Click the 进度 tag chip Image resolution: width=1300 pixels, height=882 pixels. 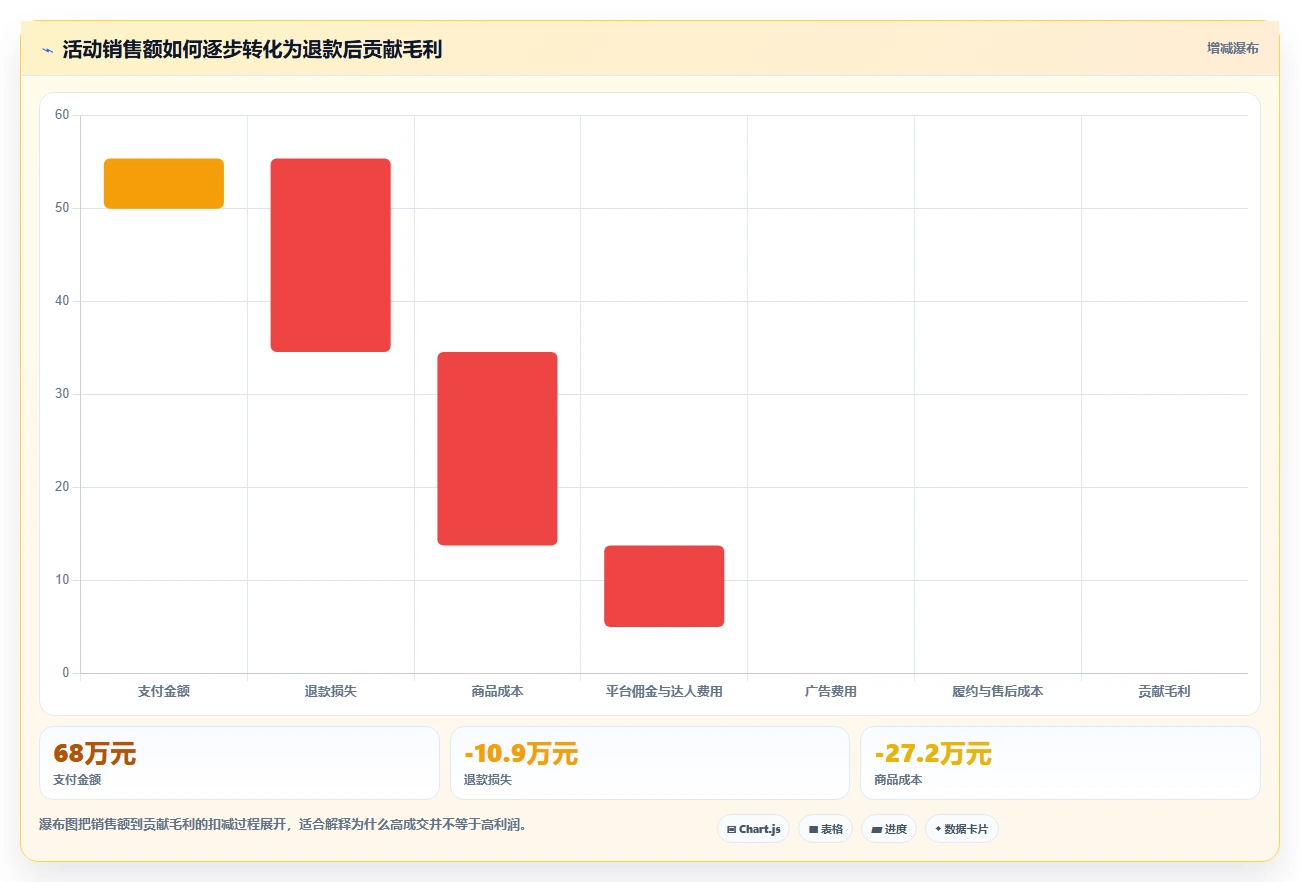(889, 829)
